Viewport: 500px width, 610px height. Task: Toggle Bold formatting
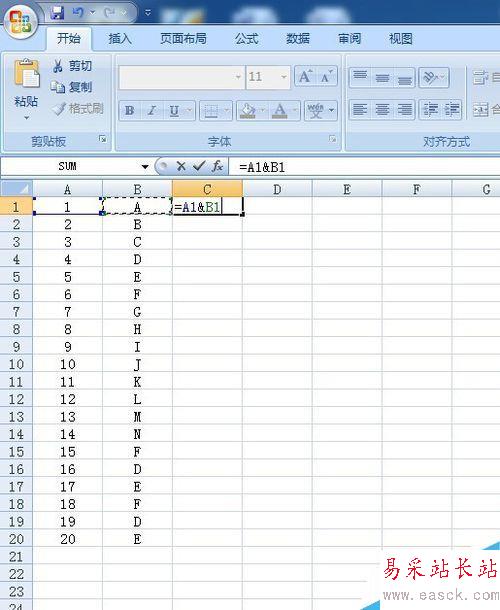(130, 110)
